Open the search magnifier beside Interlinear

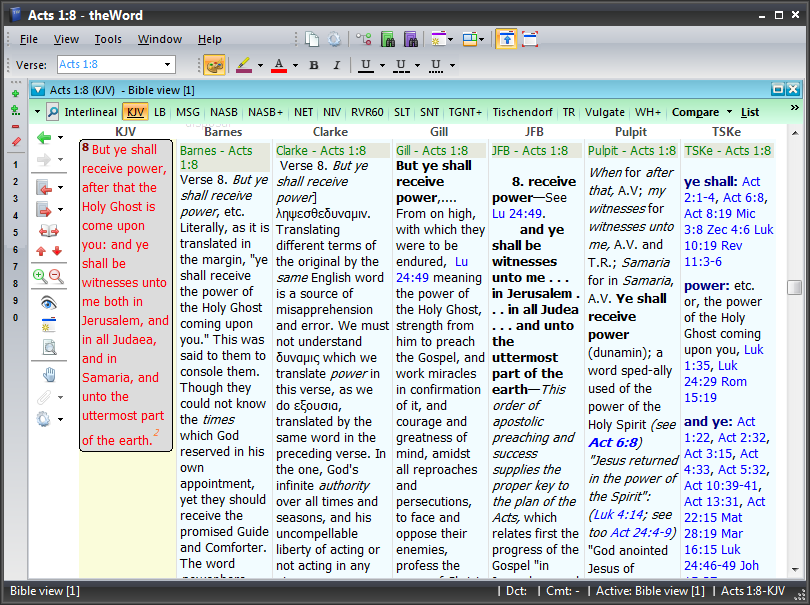(53, 112)
